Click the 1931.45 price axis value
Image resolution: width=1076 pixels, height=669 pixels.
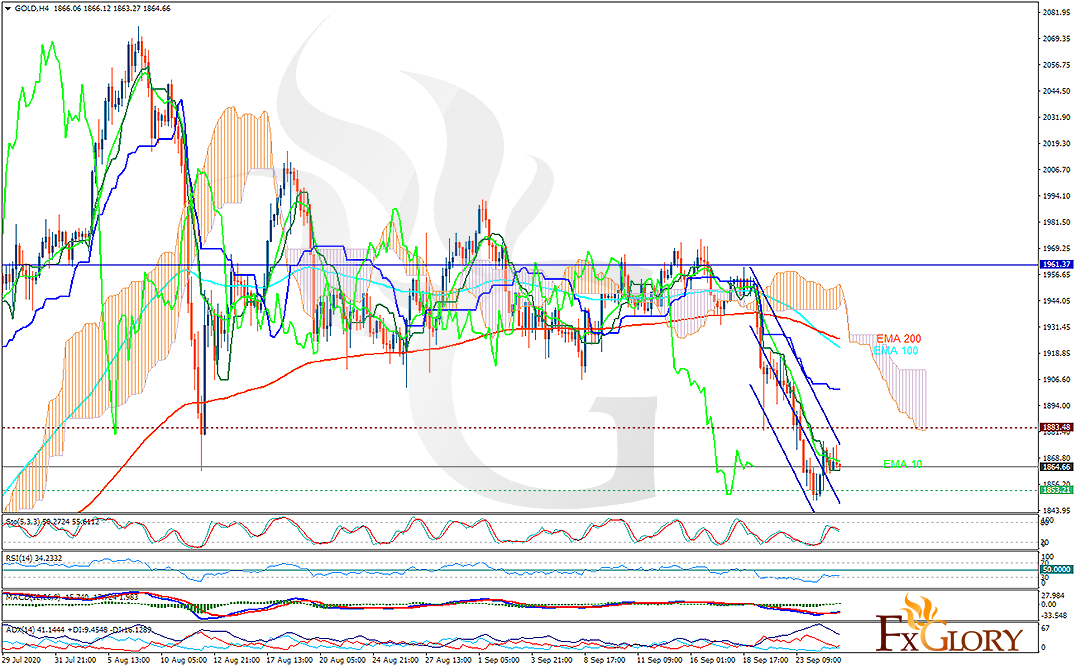point(1056,327)
